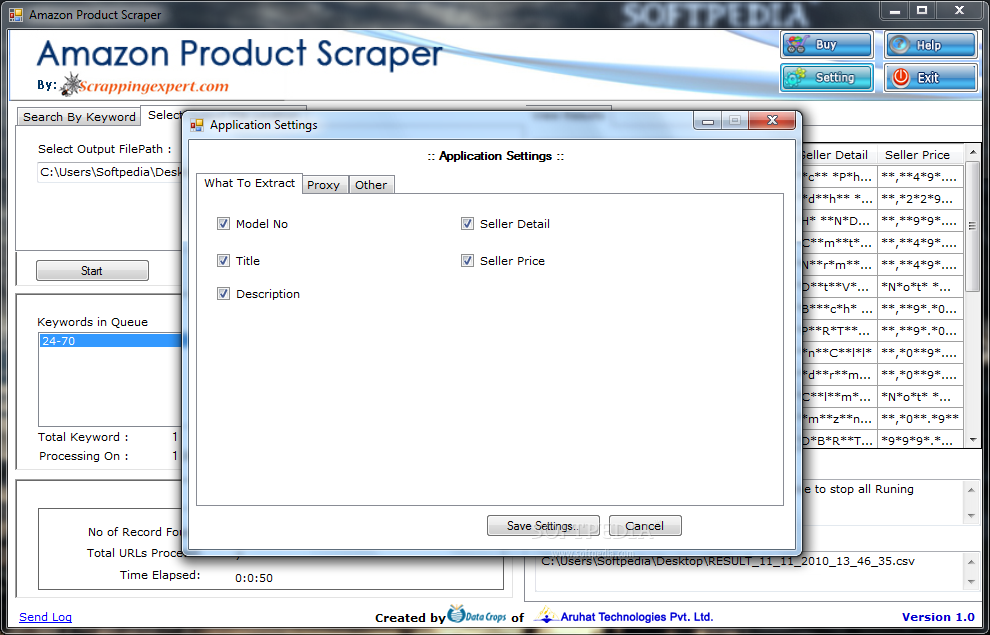
Task: Minimize the Application Settings dialog
Action: point(708,120)
